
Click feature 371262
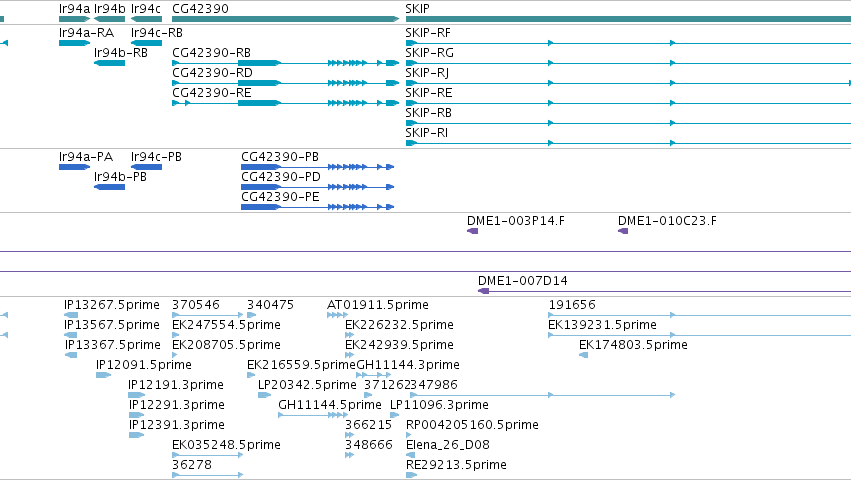tap(368, 395)
